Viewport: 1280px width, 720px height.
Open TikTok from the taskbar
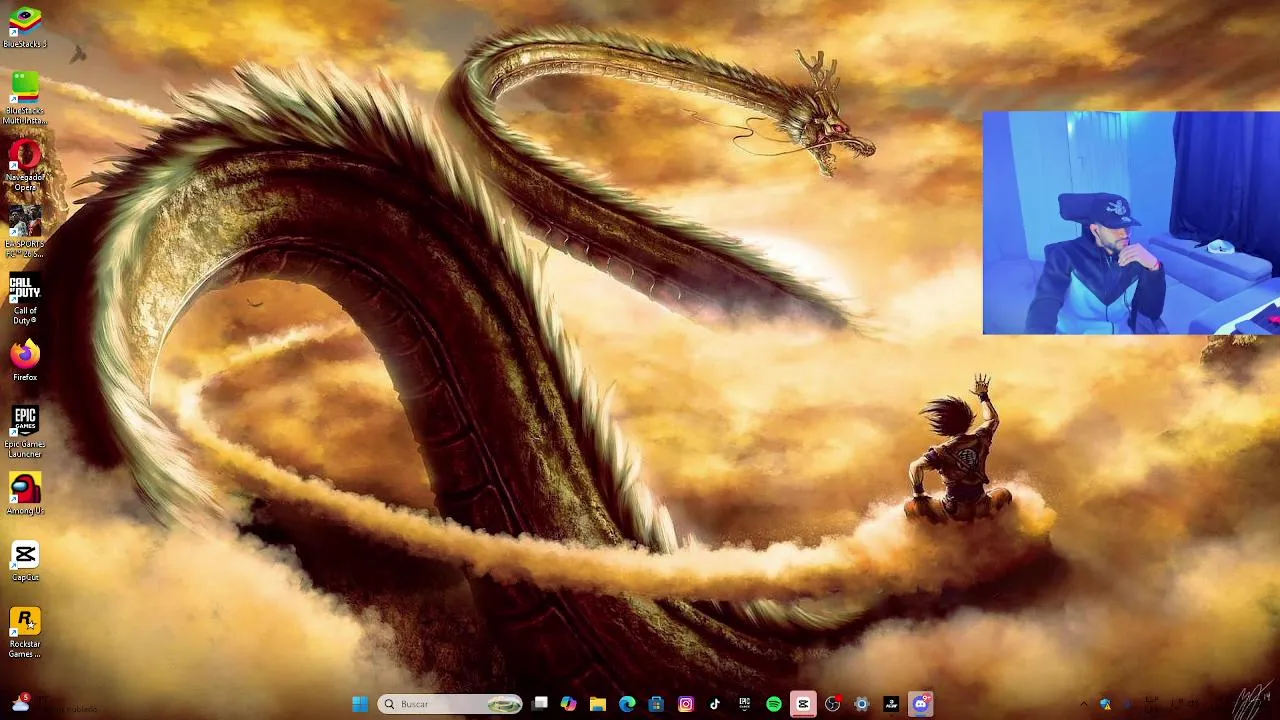(x=715, y=704)
